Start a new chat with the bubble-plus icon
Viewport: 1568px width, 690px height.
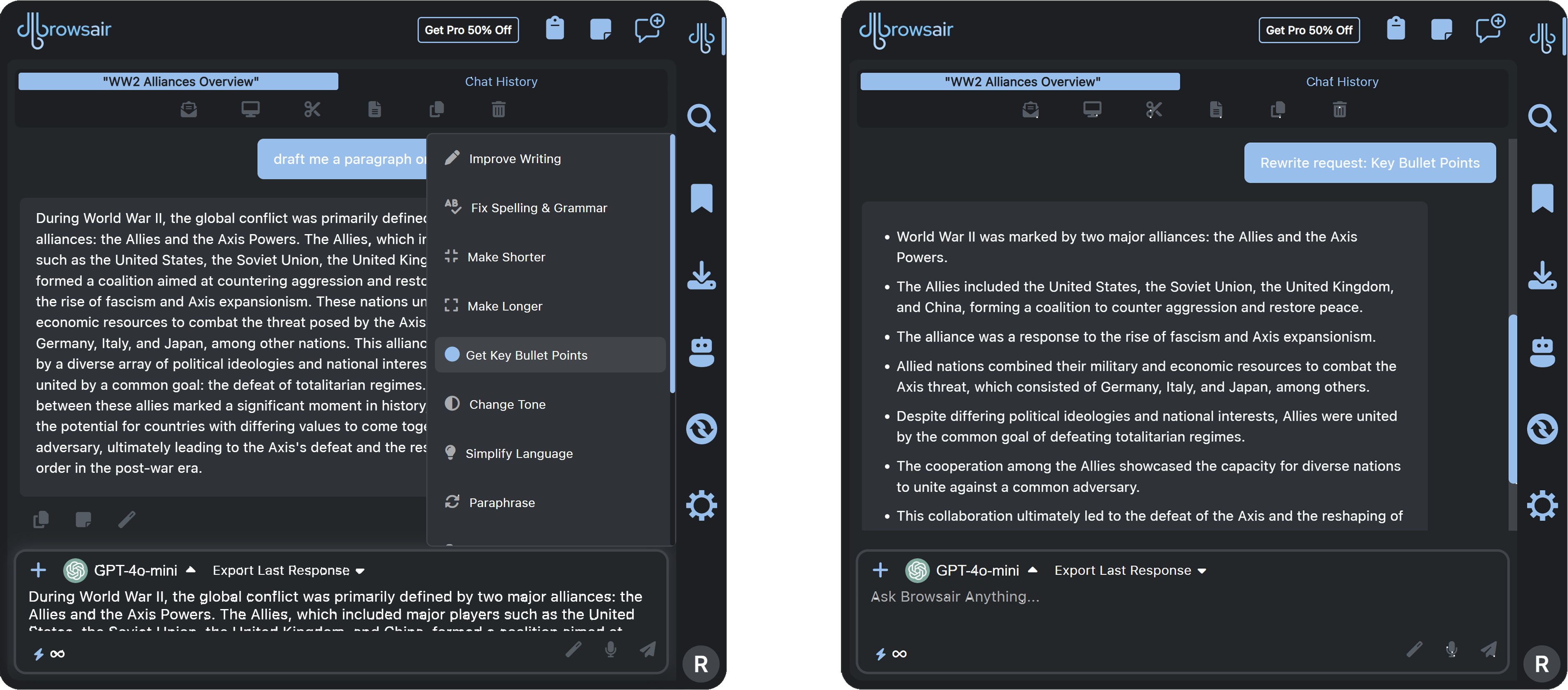click(x=648, y=28)
